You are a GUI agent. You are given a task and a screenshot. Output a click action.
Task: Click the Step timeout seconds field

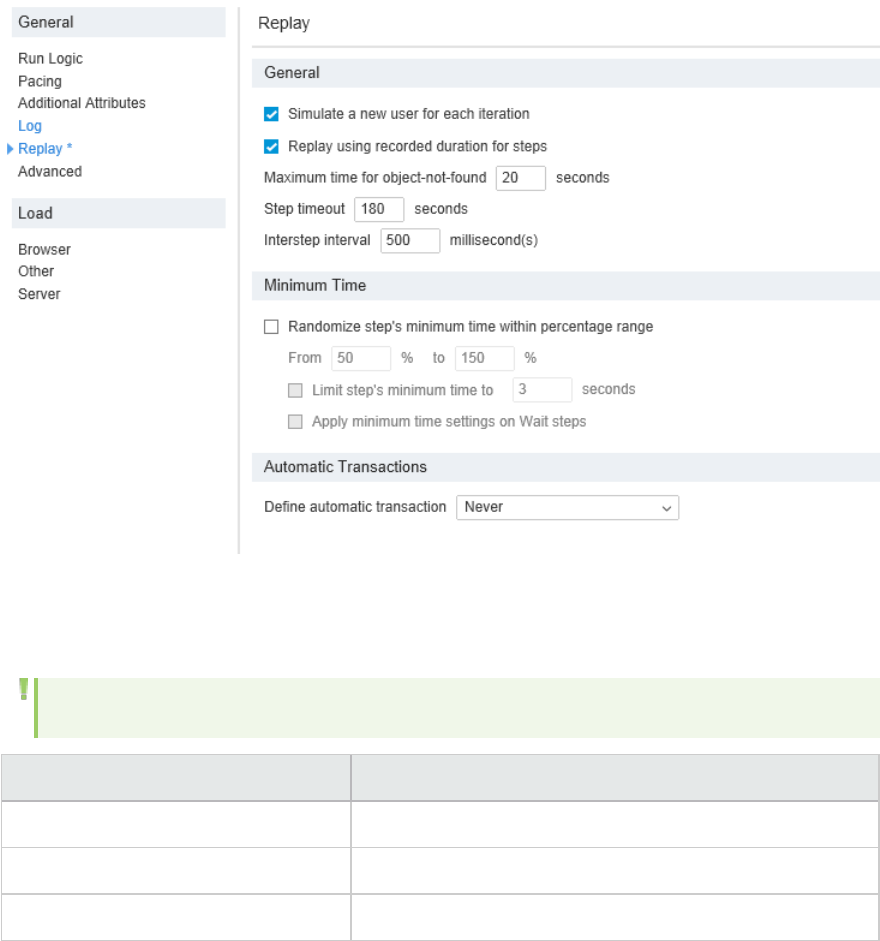point(379,209)
